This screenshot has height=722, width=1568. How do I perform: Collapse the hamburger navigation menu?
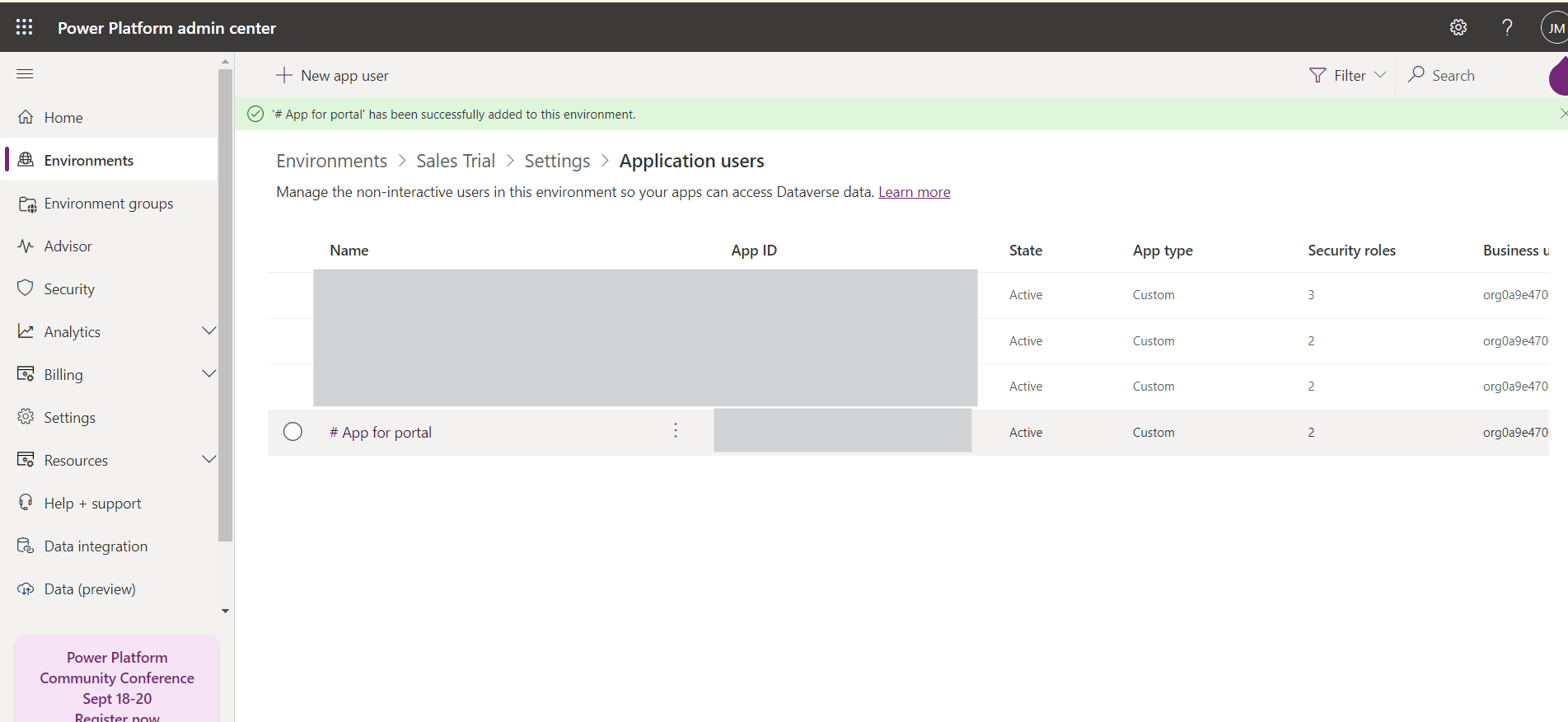click(x=25, y=74)
